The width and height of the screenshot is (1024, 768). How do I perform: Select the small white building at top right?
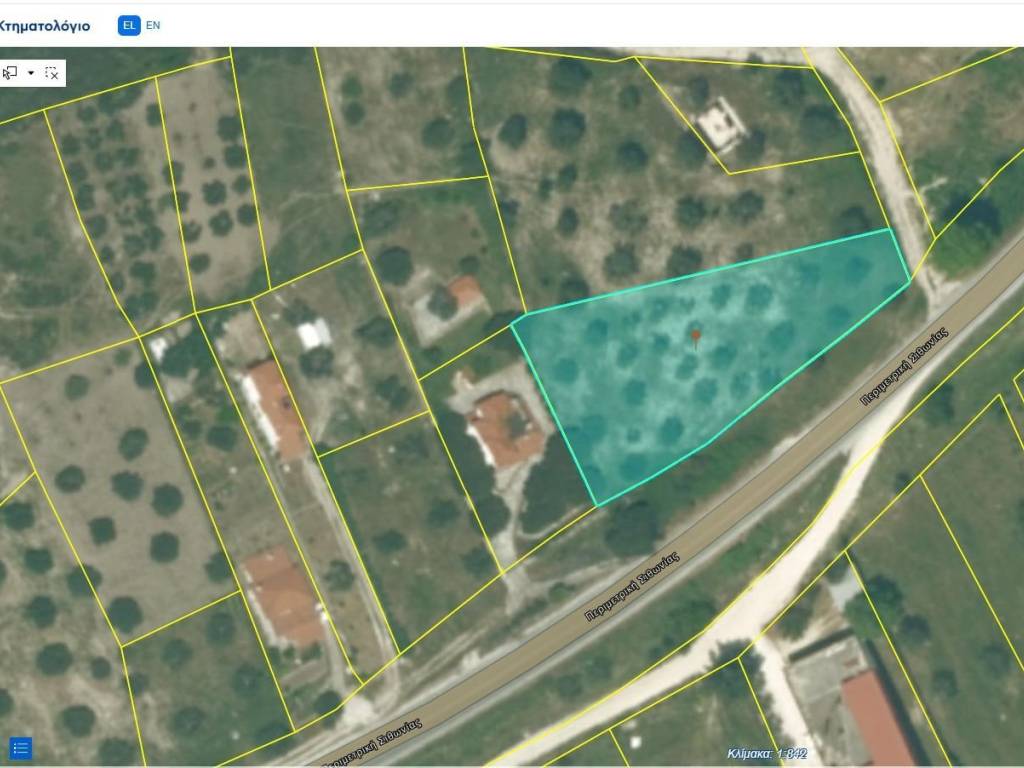[718, 125]
